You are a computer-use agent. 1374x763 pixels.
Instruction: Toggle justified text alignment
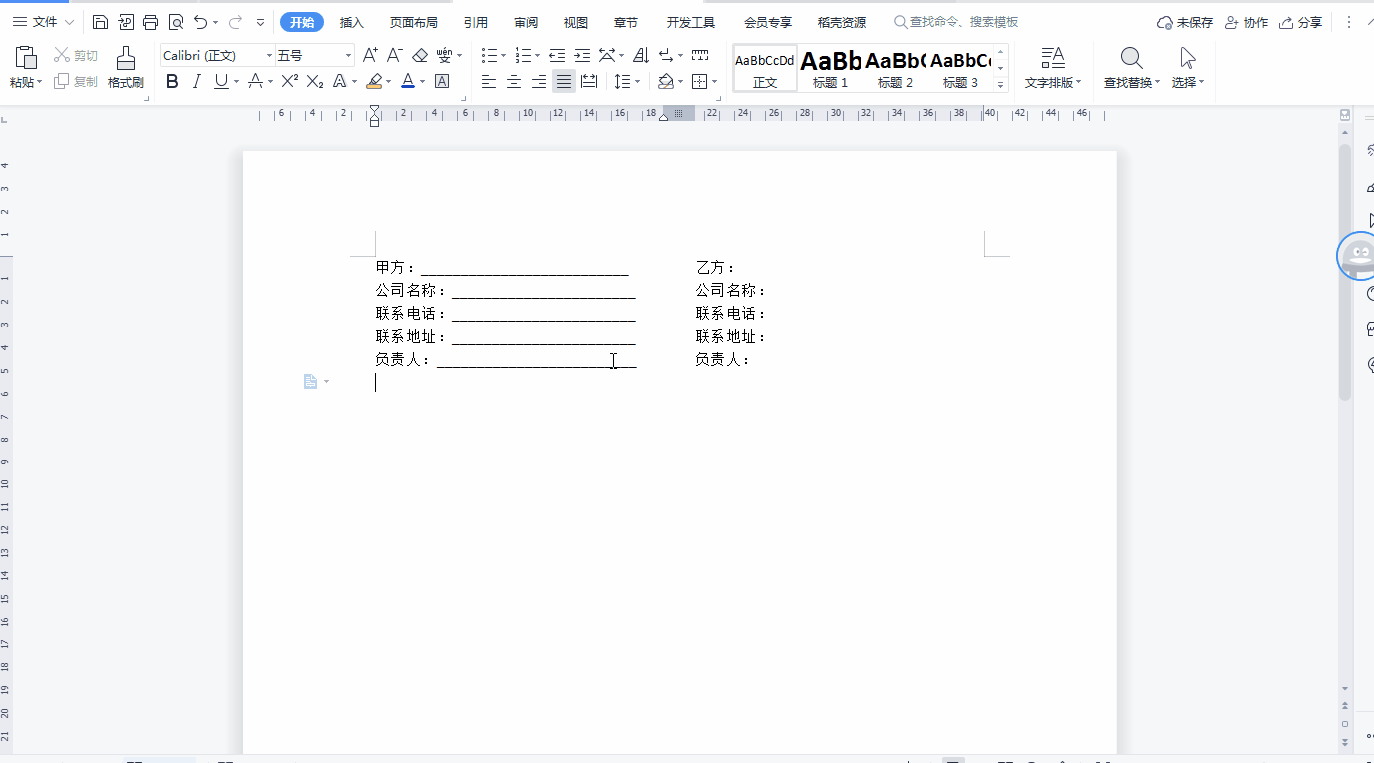564,82
